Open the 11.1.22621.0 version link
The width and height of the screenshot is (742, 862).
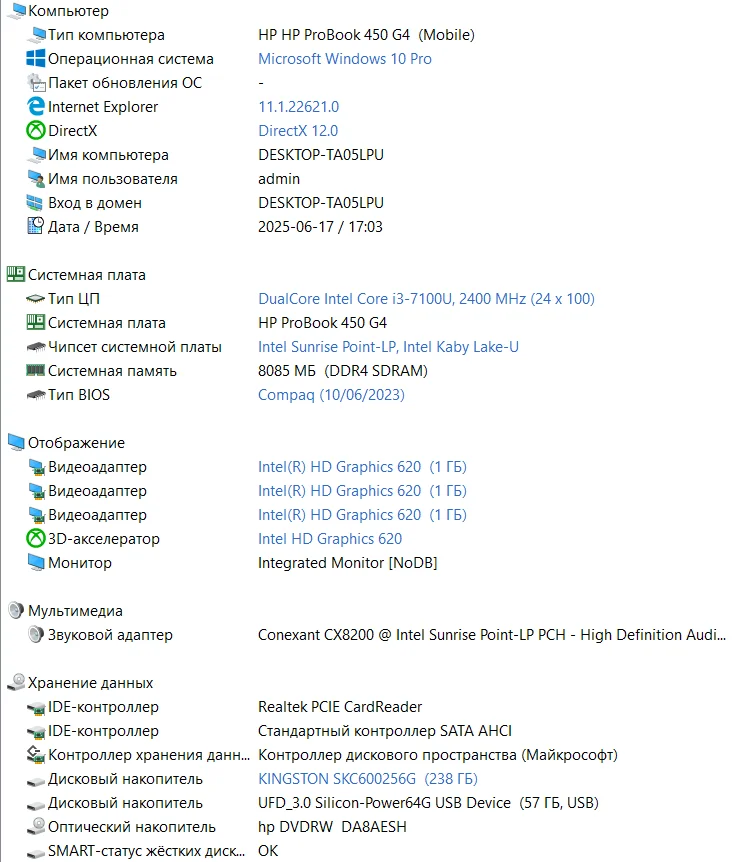[x=298, y=107]
